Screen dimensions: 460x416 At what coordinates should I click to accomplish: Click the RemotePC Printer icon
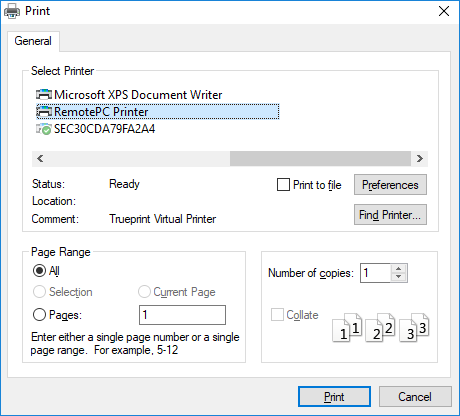(x=44, y=112)
